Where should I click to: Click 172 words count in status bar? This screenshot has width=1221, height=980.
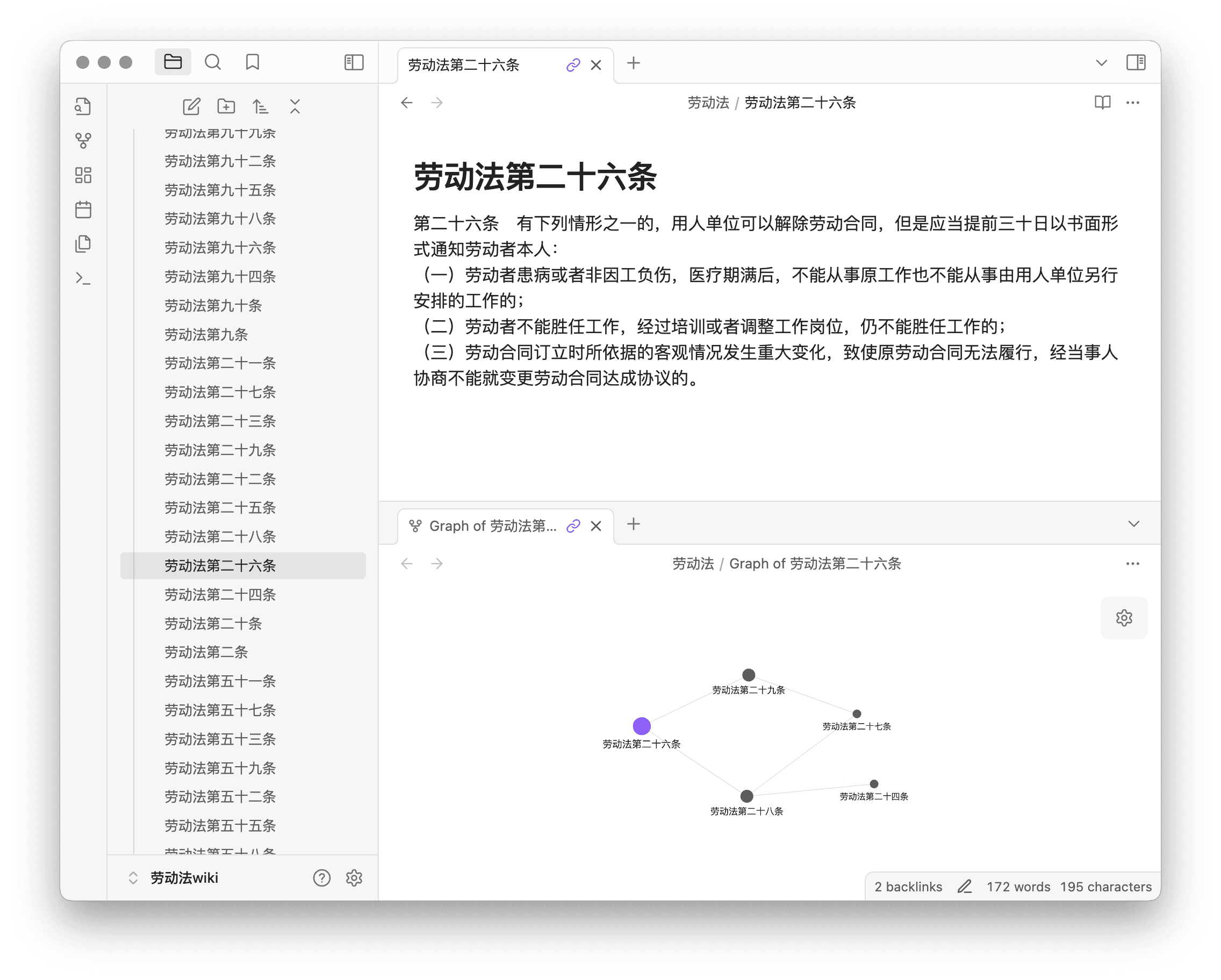coord(1018,887)
